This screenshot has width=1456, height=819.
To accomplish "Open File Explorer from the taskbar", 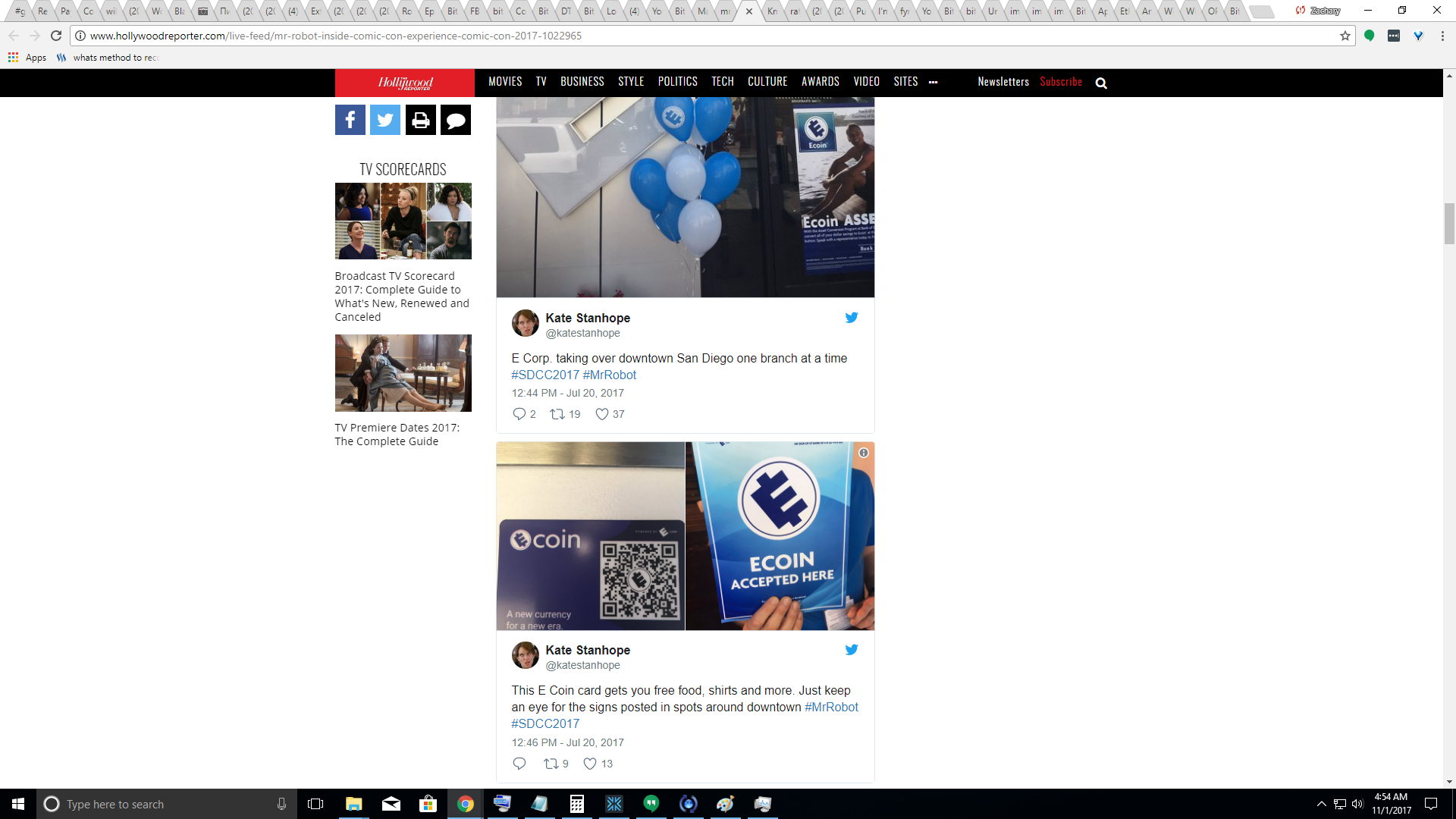I will click(x=353, y=804).
